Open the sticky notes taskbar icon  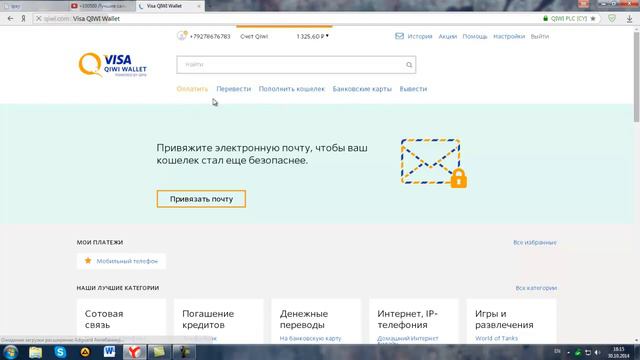(159, 352)
